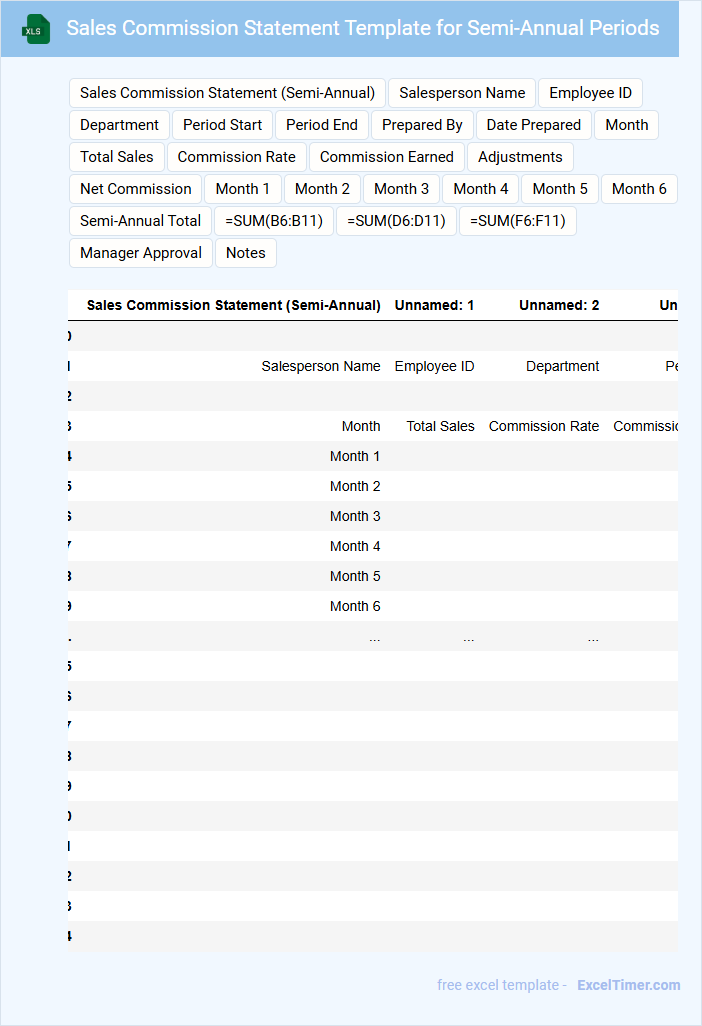Click the 'Prepared By' tag
The height and width of the screenshot is (1026, 702).
422,125
